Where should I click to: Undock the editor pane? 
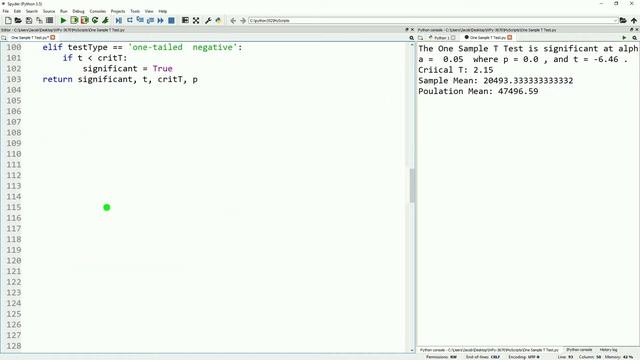(407, 30)
